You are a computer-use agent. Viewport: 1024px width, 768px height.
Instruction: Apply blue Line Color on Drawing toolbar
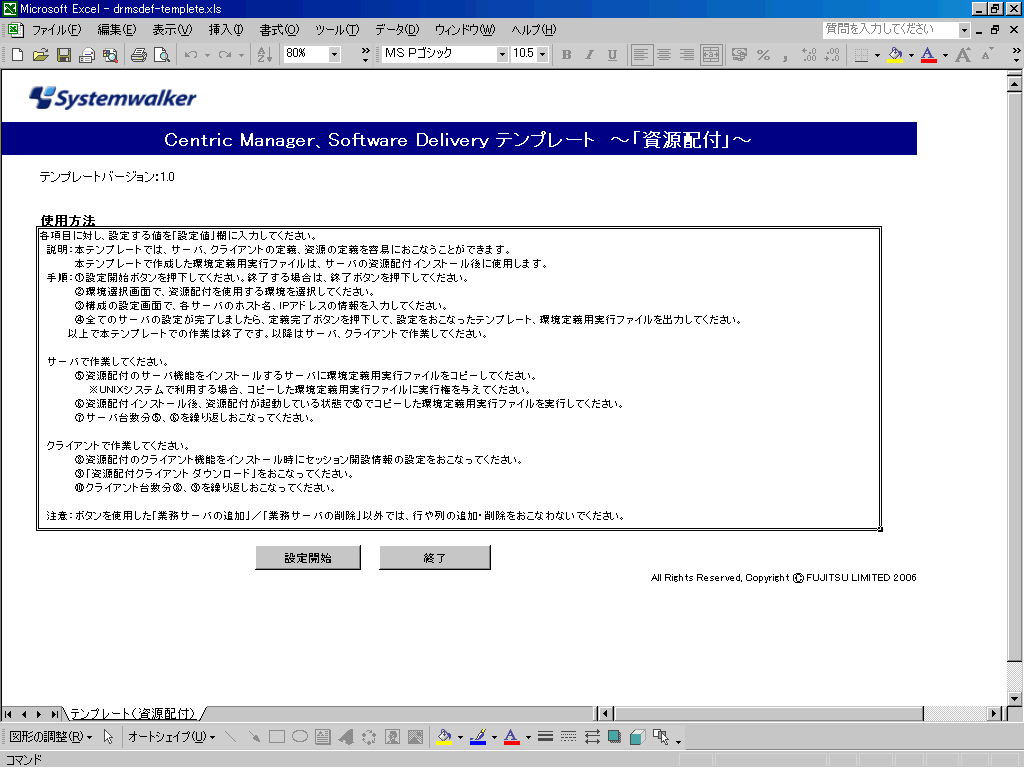[478, 737]
